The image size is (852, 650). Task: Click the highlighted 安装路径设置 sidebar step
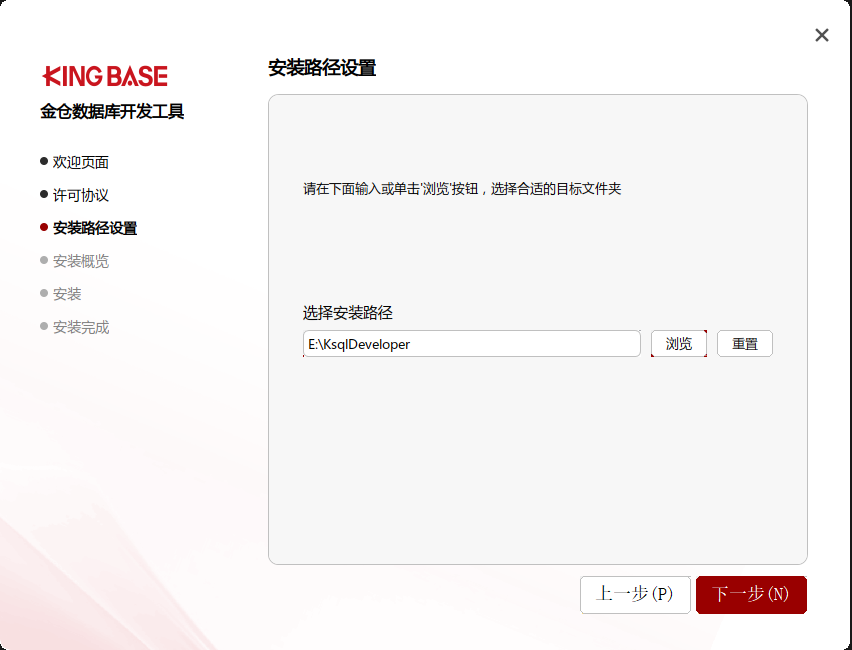point(94,228)
